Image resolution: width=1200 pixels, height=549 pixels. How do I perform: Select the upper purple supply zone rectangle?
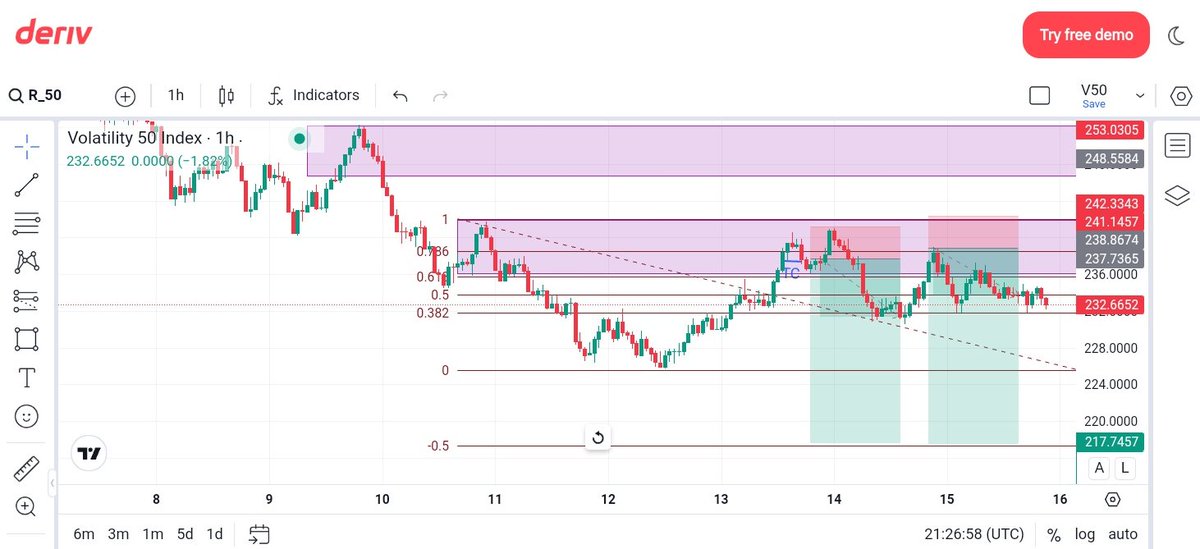pyautogui.click(x=691, y=150)
